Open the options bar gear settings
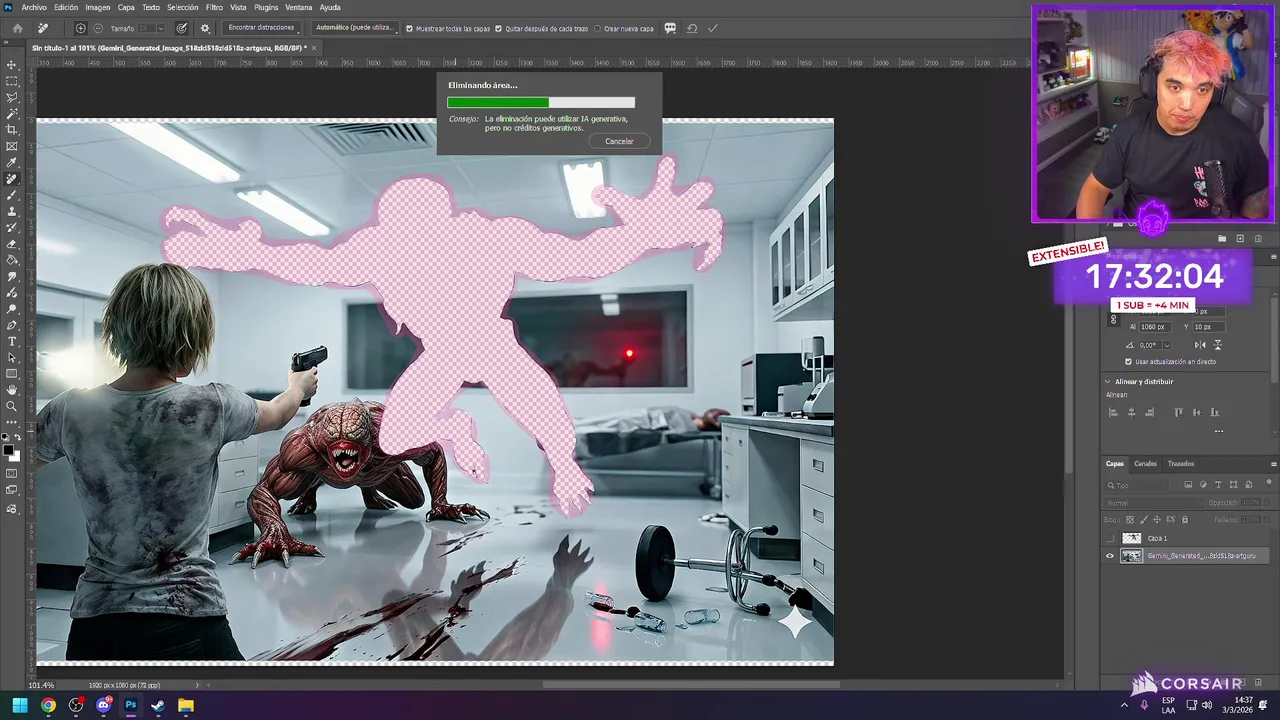This screenshot has height=720, width=1280. pos(205,28)
